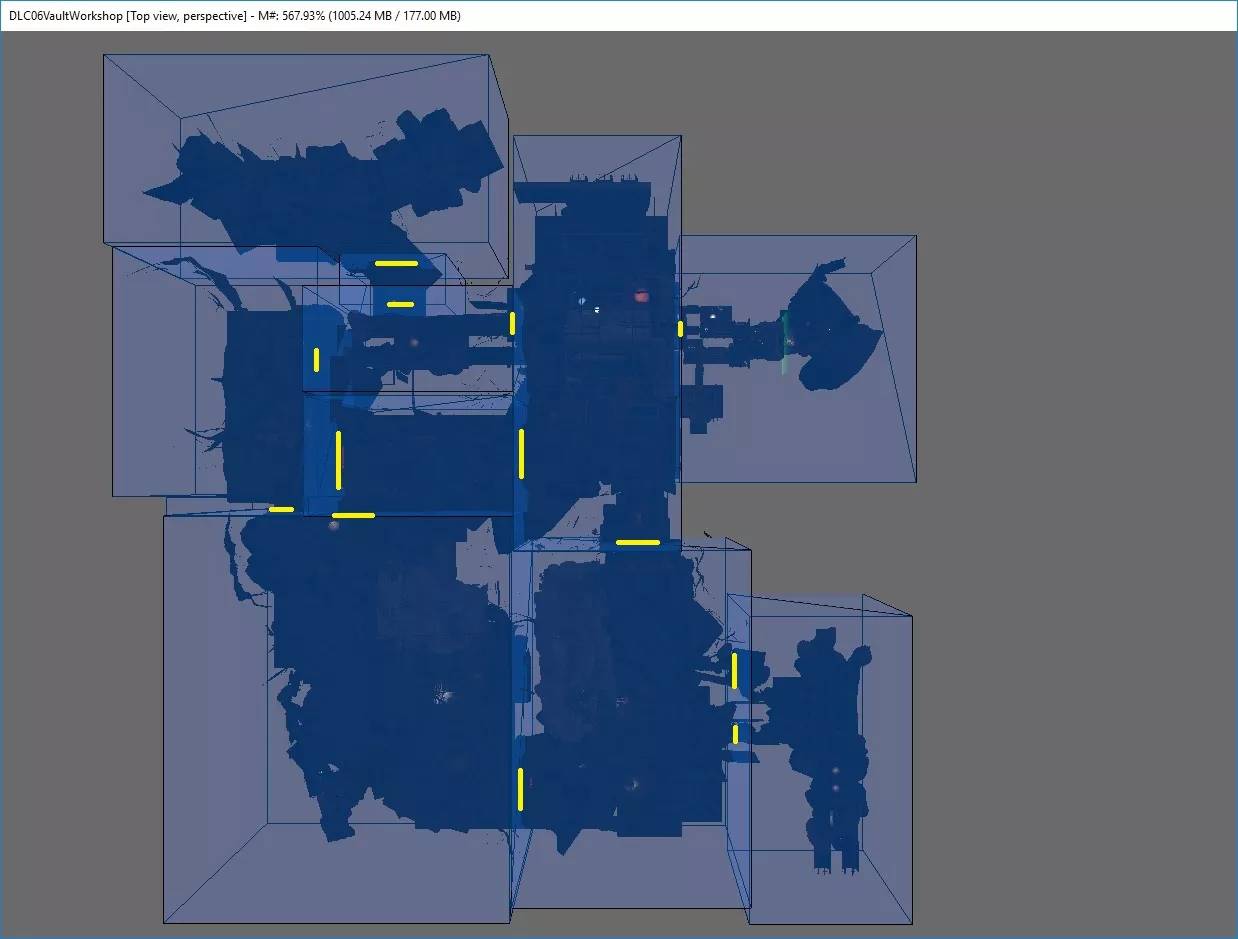
Task: Select the green translucent plane near the cave
Action: click(x=785, y=342)
